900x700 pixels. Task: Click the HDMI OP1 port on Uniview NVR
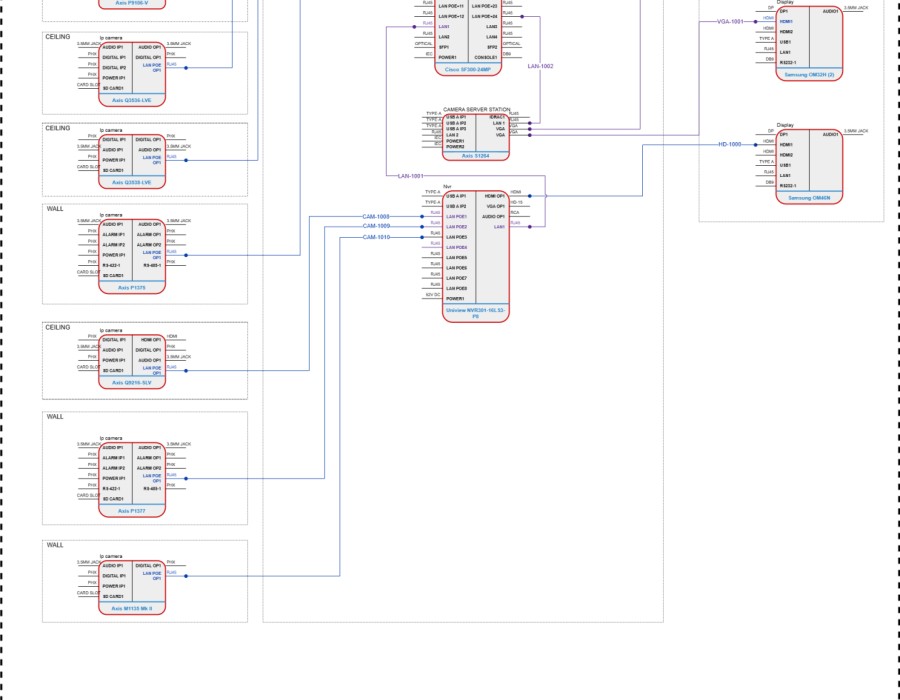pos(493,196)
